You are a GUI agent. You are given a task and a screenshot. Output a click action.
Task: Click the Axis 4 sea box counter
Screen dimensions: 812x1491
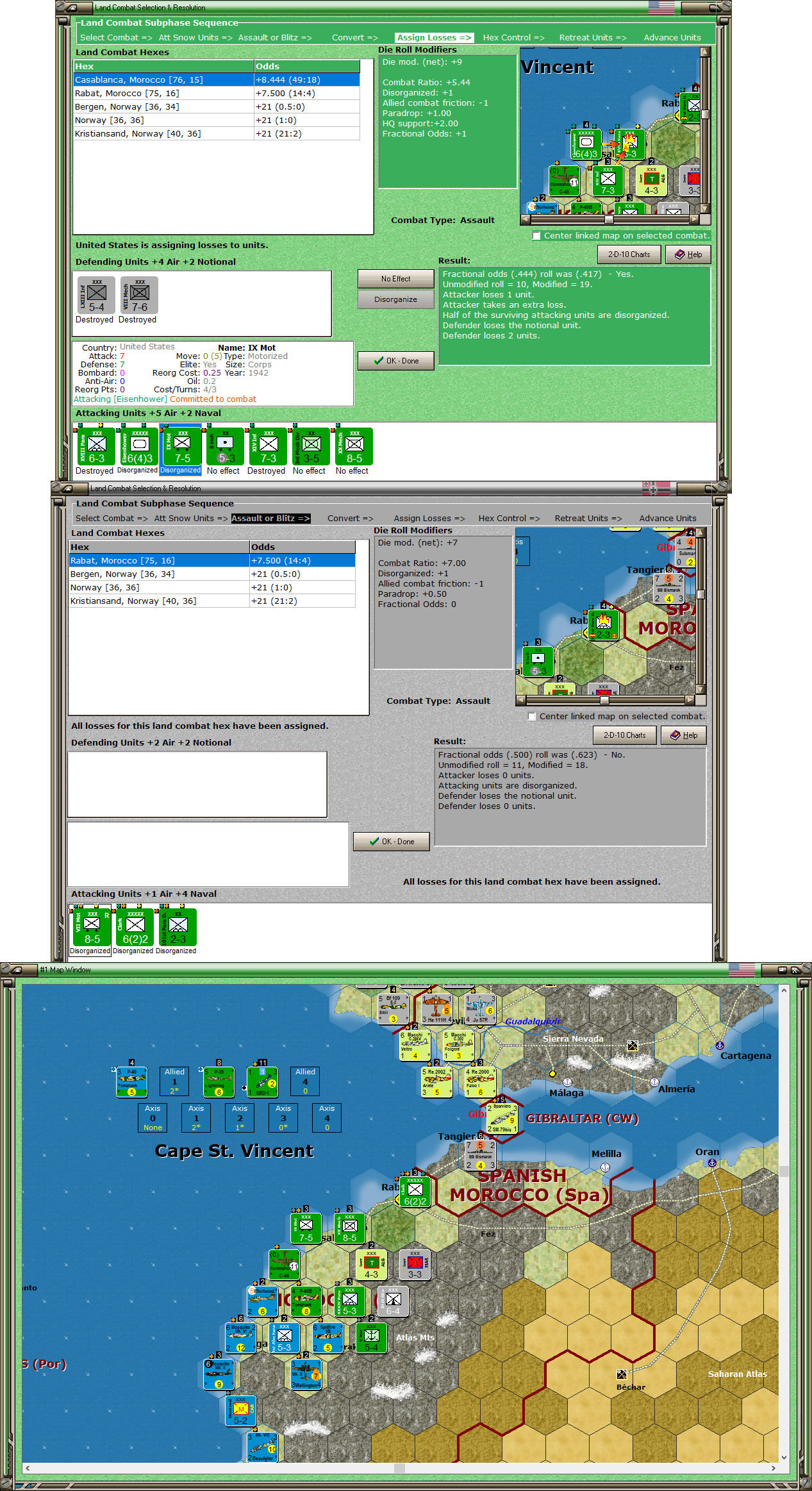coord(327,1117)
